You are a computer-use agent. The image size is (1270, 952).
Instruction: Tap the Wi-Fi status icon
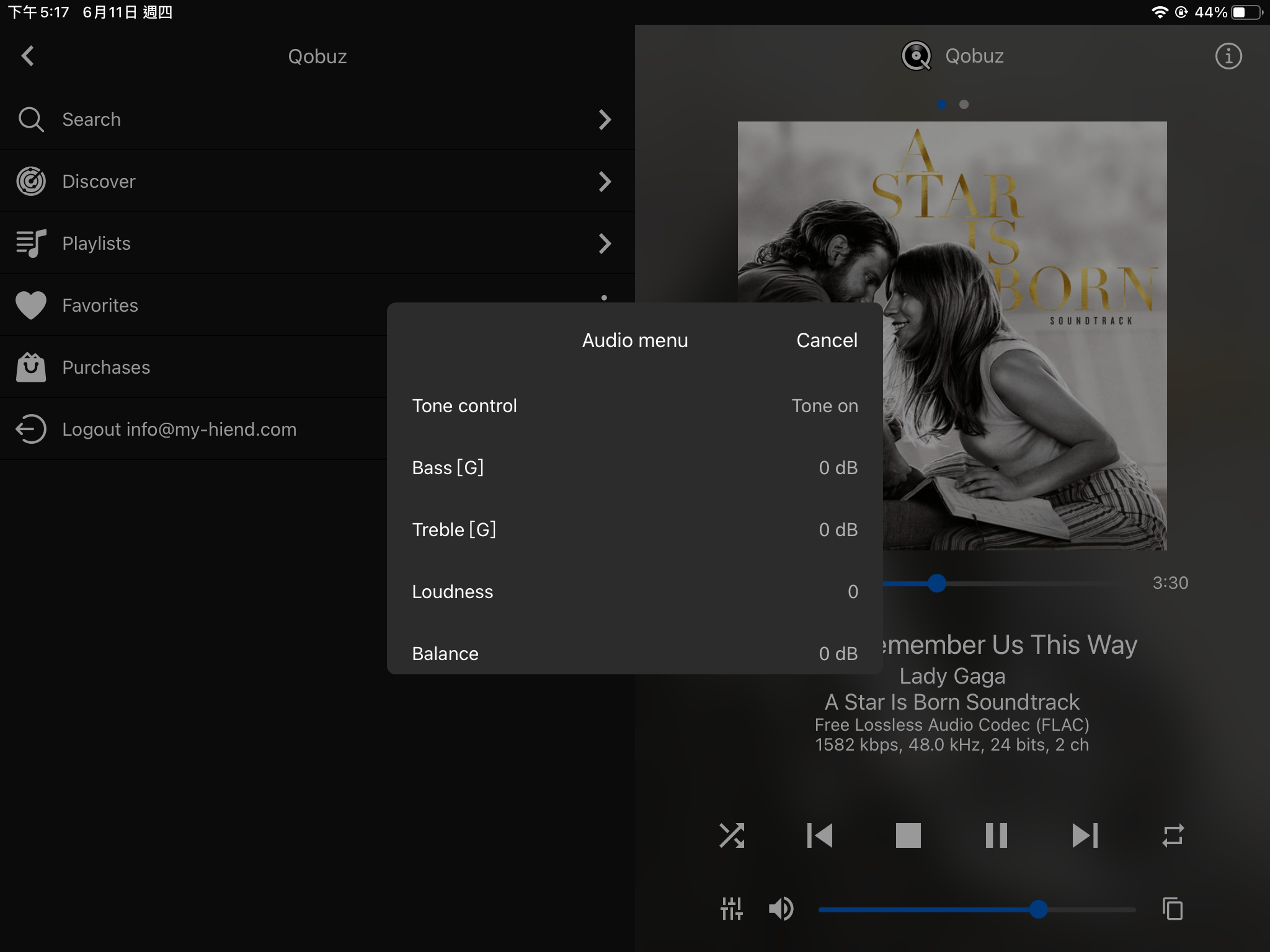1160,12
